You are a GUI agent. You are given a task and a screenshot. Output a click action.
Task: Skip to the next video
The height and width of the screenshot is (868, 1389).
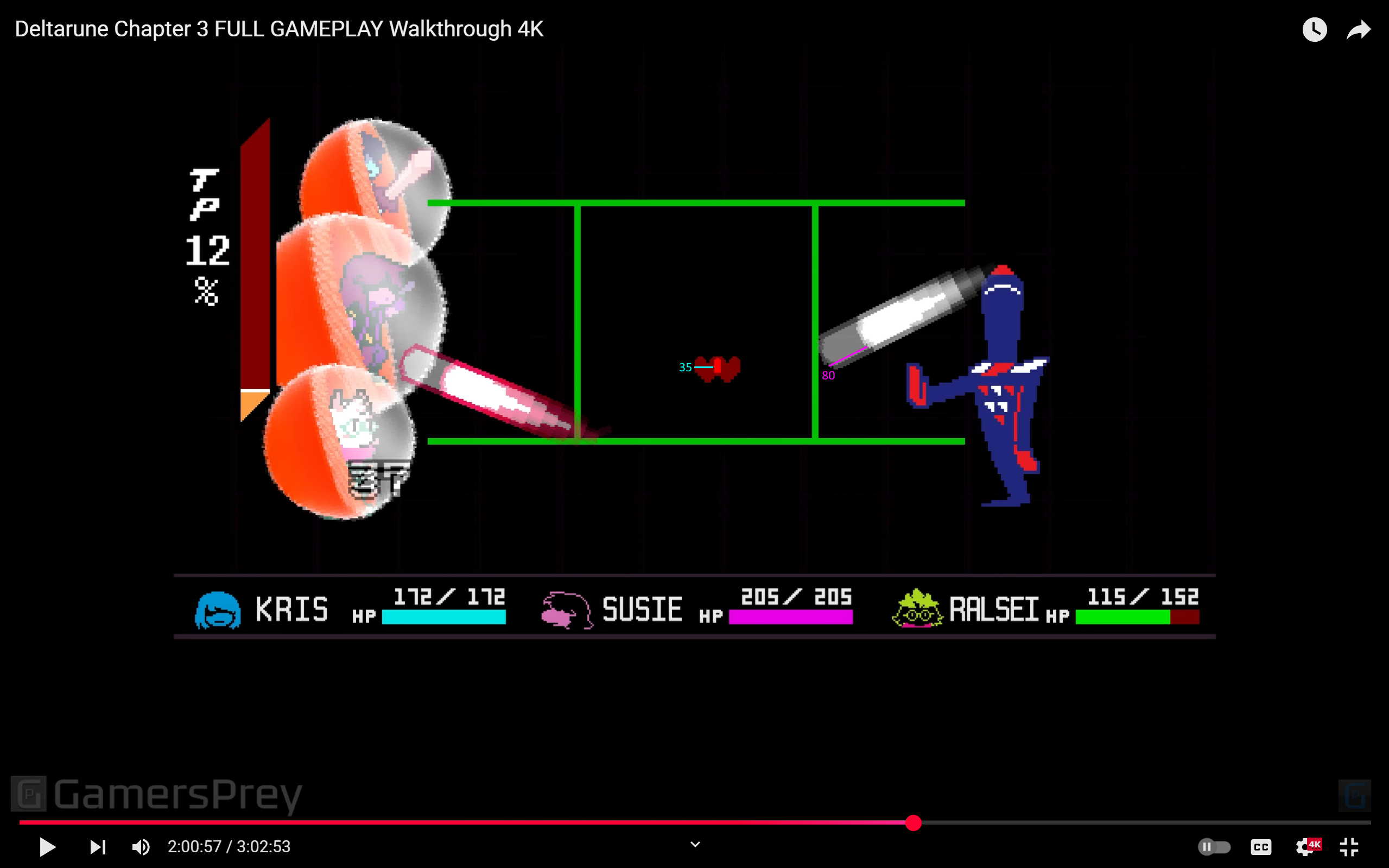98,847
